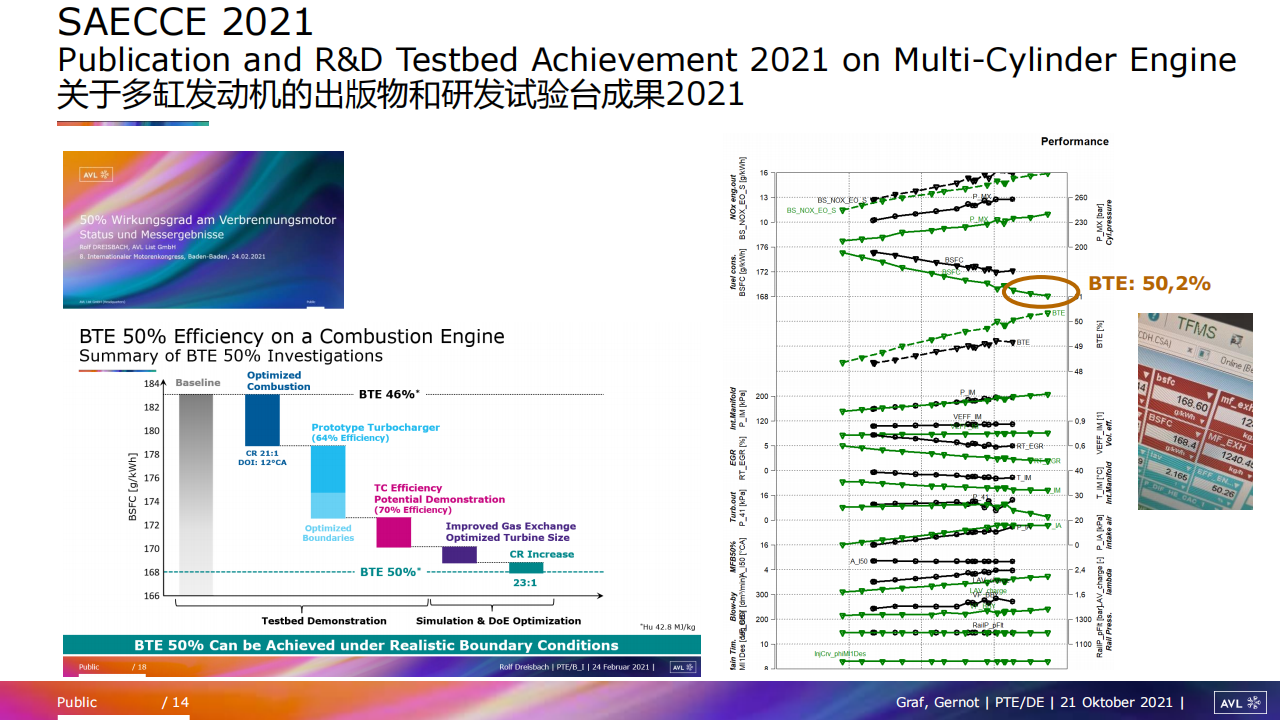Click the small AVL logo in the embedded slide footer
1280x720 pixels.
[682, 667]
